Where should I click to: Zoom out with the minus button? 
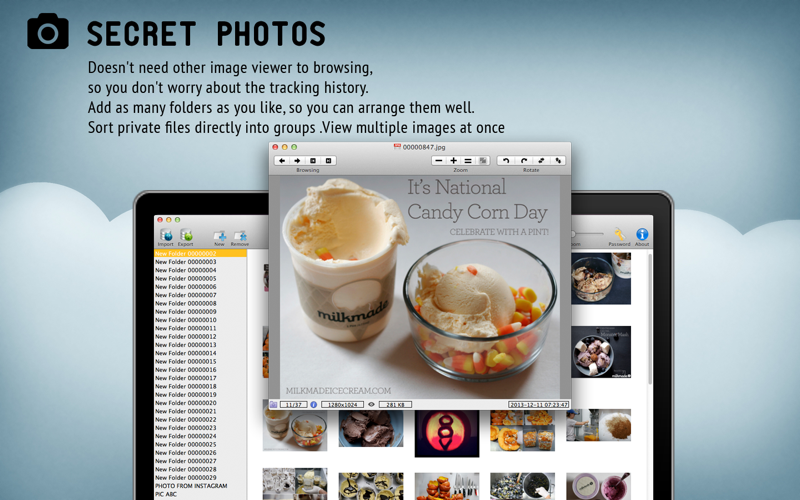click(x=439, y=161)
